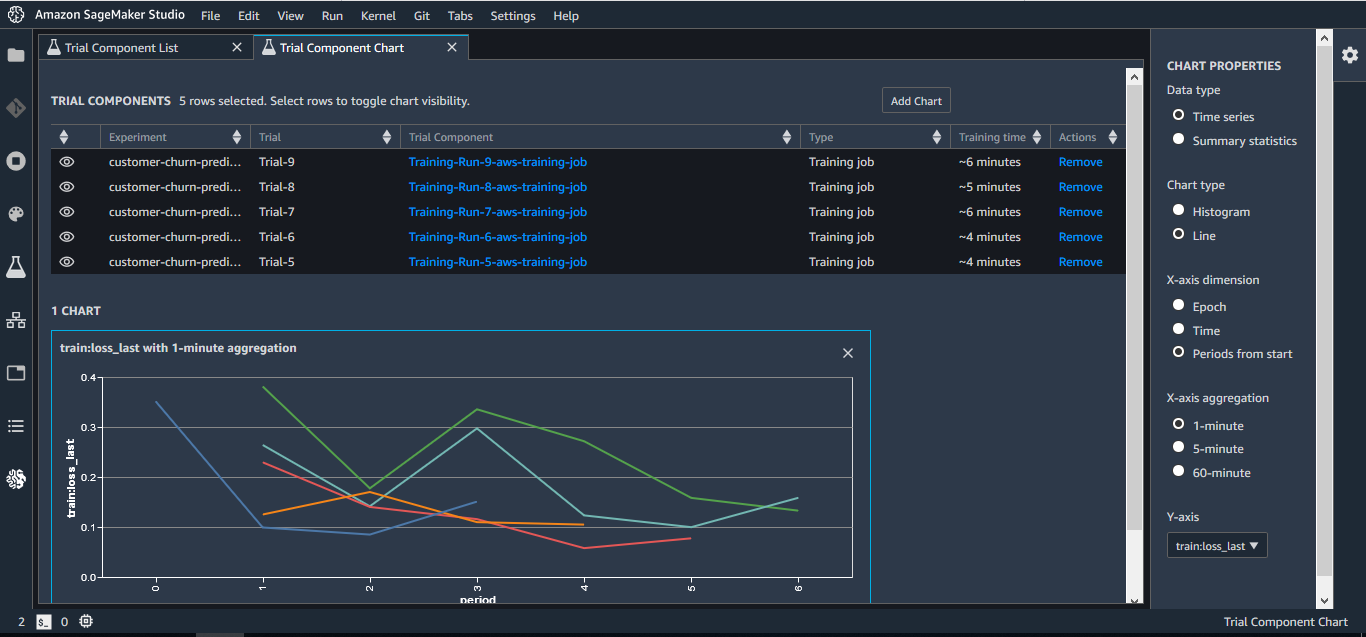Open the property inspector gear icon
Image resolution: width=1366 pixels, height=637 pixels.
(x=1350, y=56)
